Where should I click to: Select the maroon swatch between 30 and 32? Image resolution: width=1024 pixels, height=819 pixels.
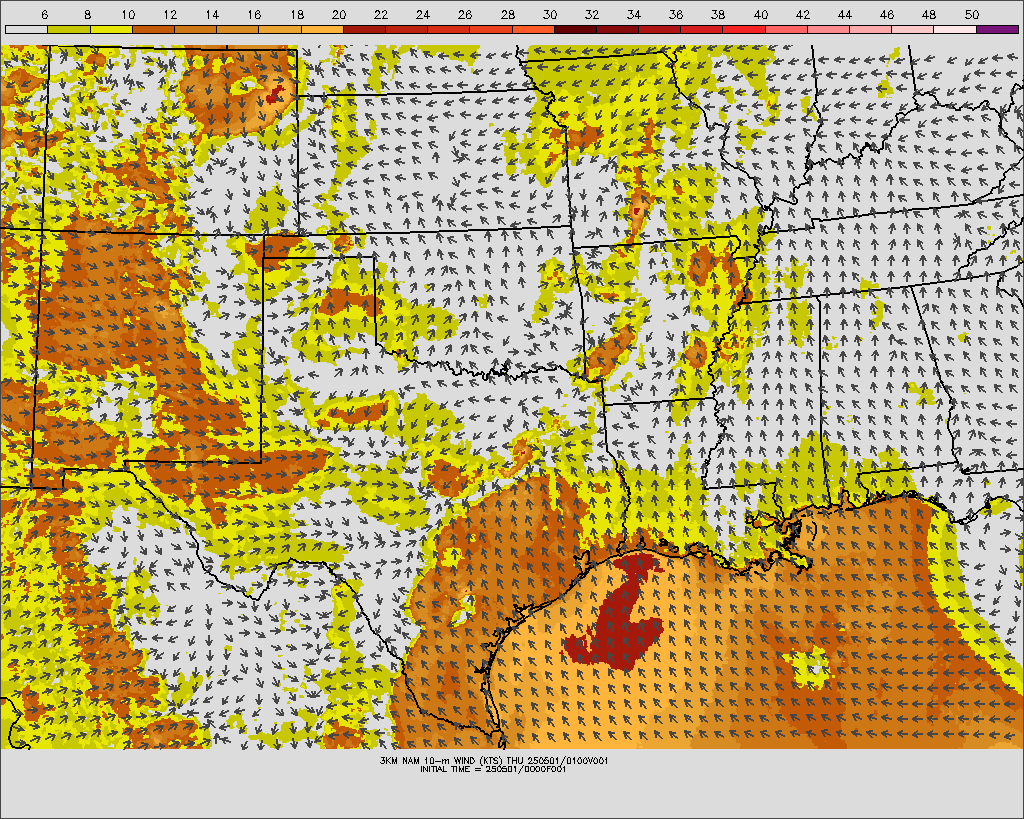[x=575, y=29]
